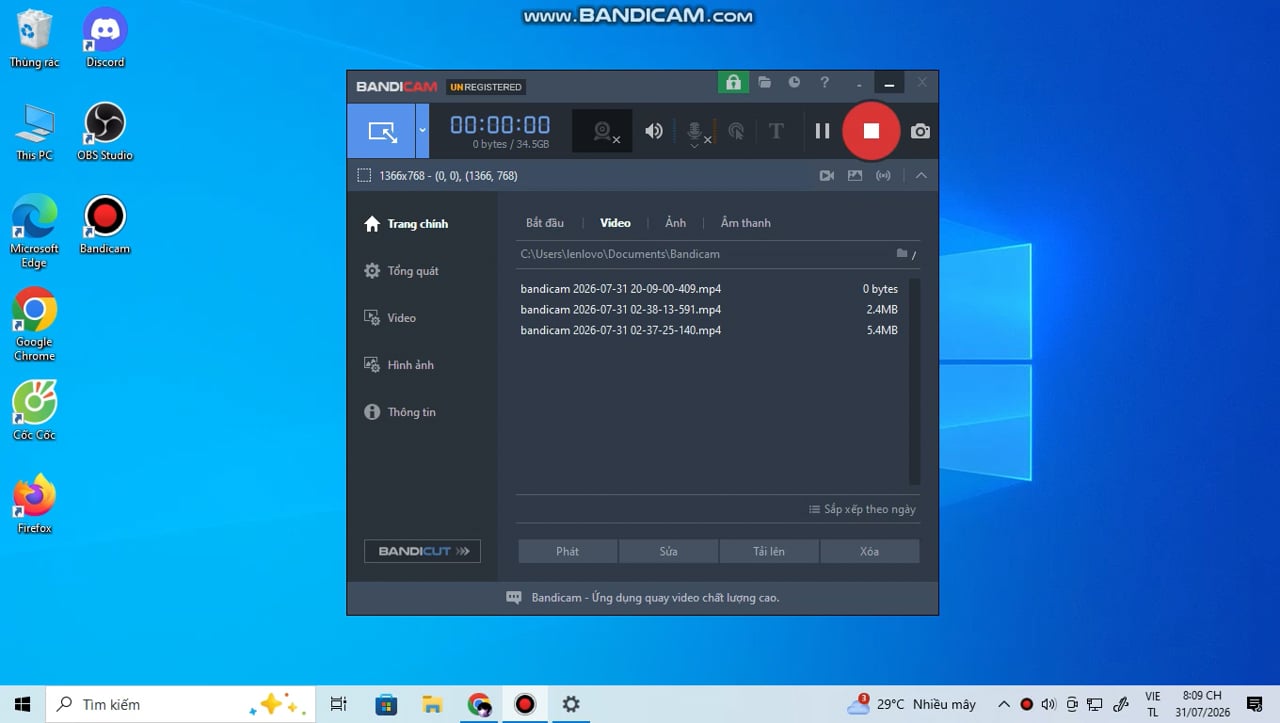Open Microsoft Store from the taskbar
This screenshot has height=723, width=1280.
(386, 704)
